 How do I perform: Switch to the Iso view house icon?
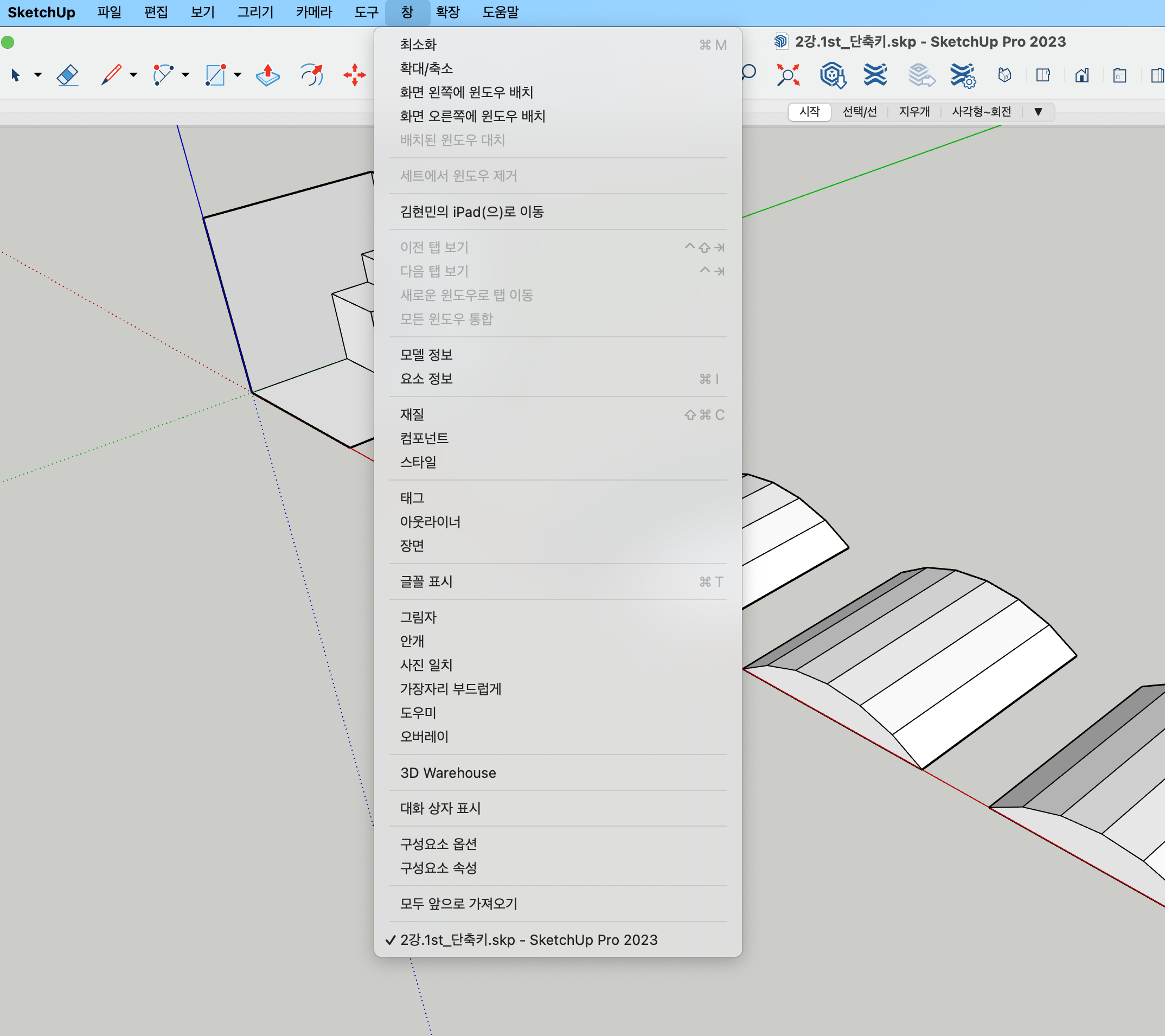click(x=1005, y=75)
